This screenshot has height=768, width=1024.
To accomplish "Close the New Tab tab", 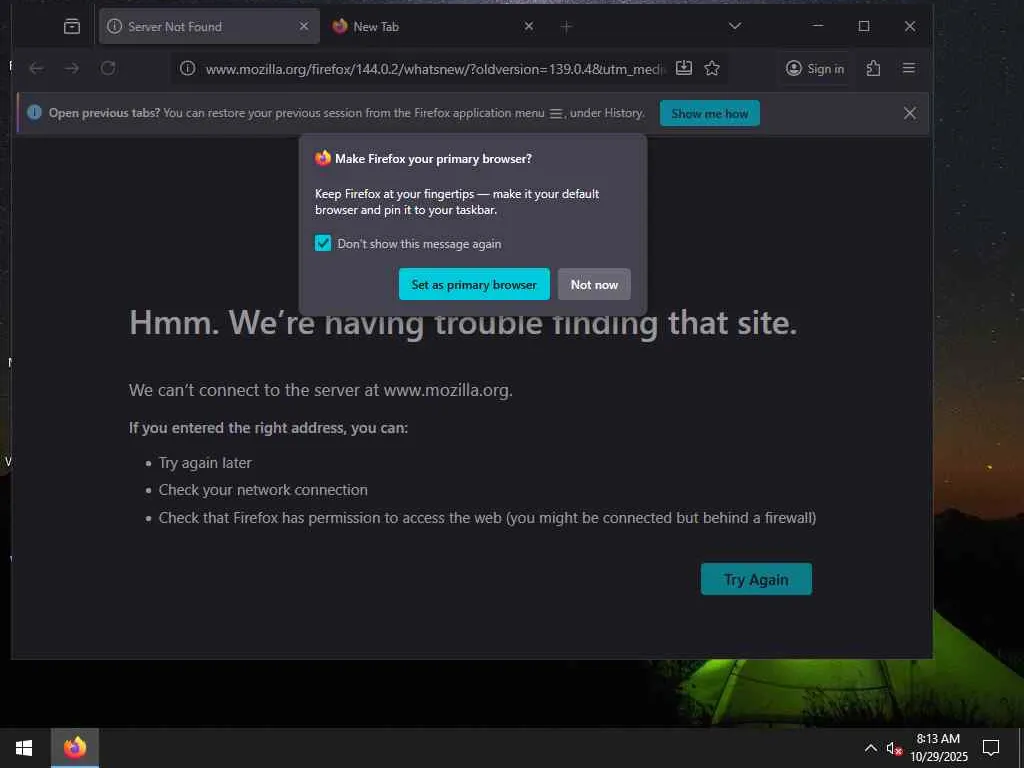I will click(529, 26).
